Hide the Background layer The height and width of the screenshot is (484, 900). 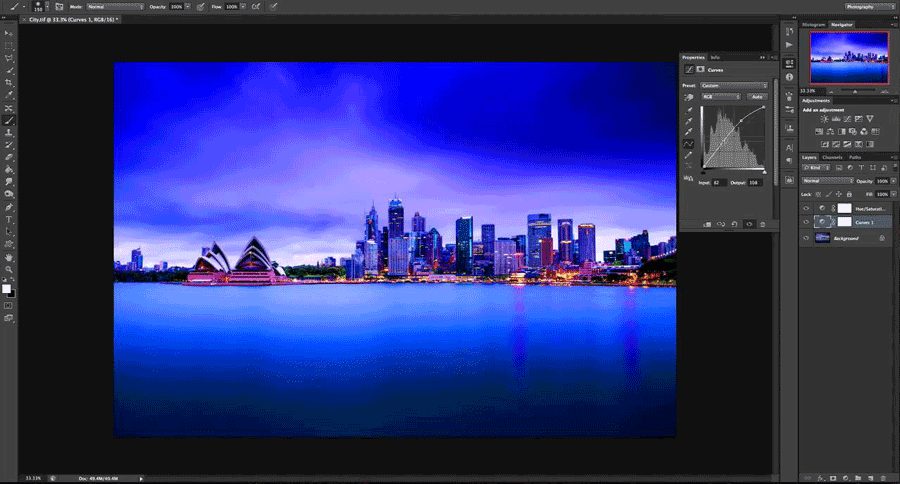[806, 239]
